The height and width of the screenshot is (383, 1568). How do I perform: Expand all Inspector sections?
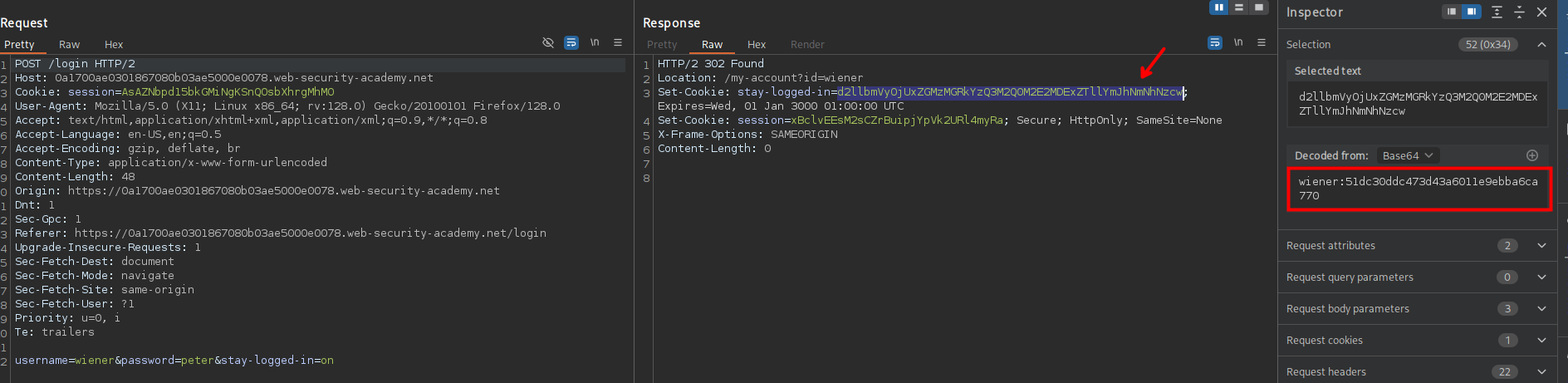[1497, 12]
